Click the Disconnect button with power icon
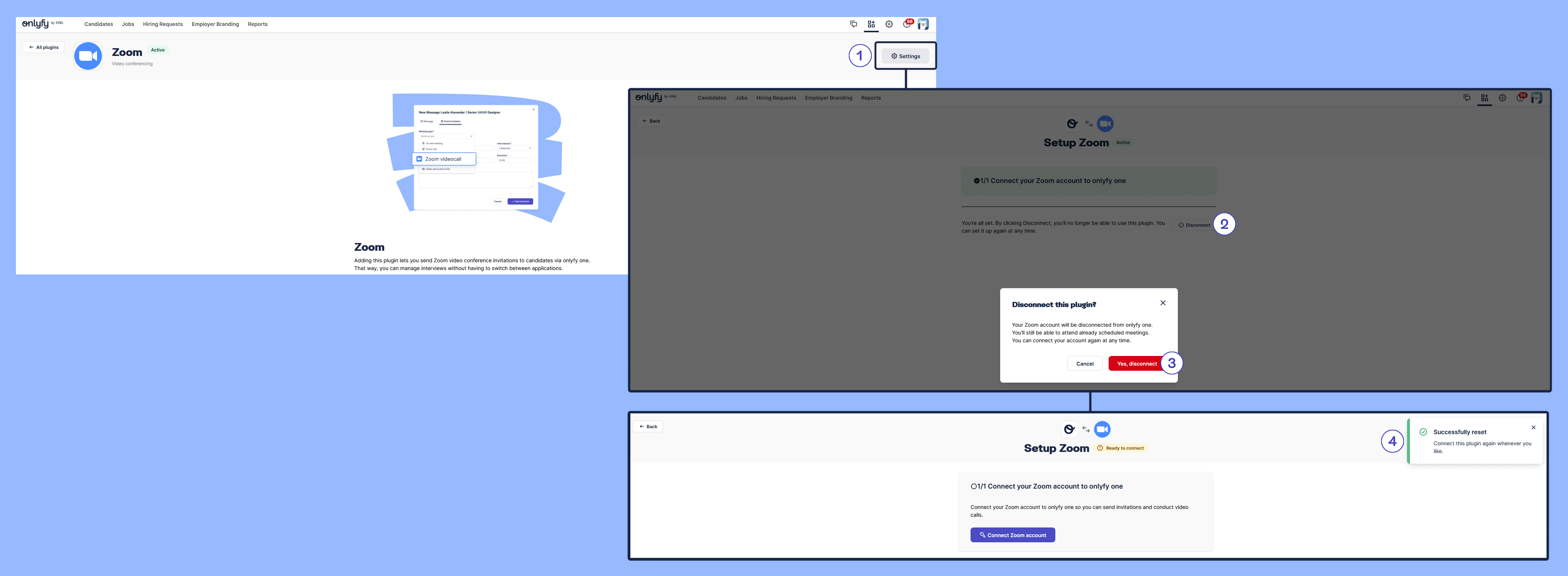This screenshot has width=1568, height=576. click(1194, 225)
